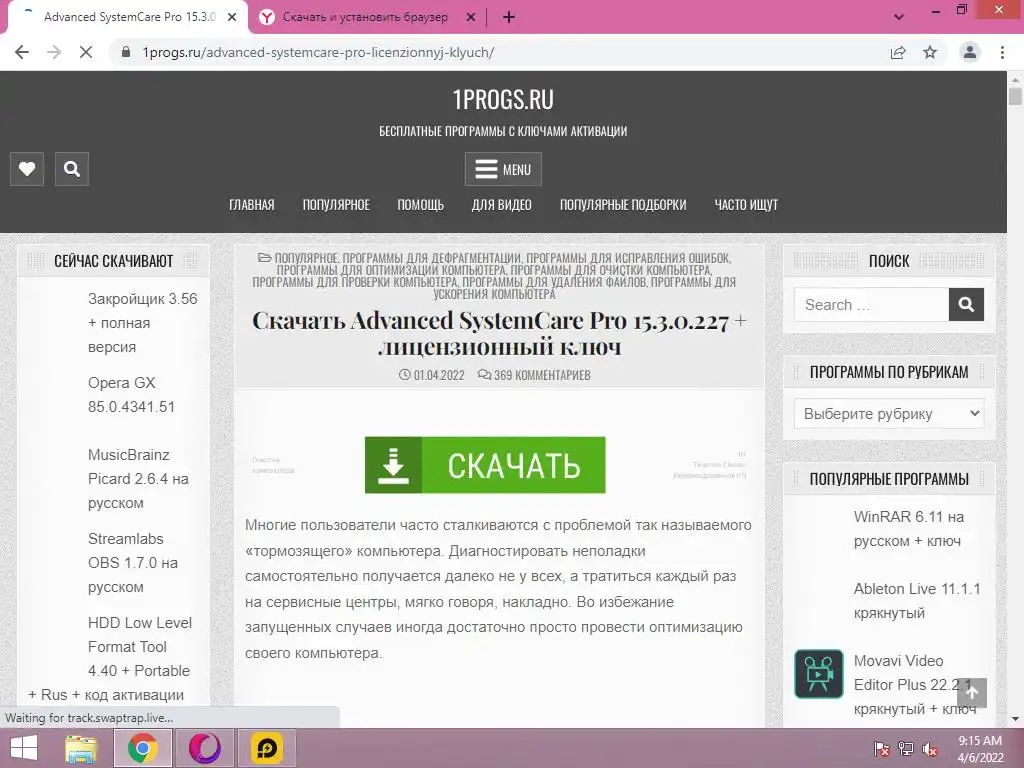Click the scrollbar down arrow
This screenshot has height=768, width=1024.
point(1015,719)
